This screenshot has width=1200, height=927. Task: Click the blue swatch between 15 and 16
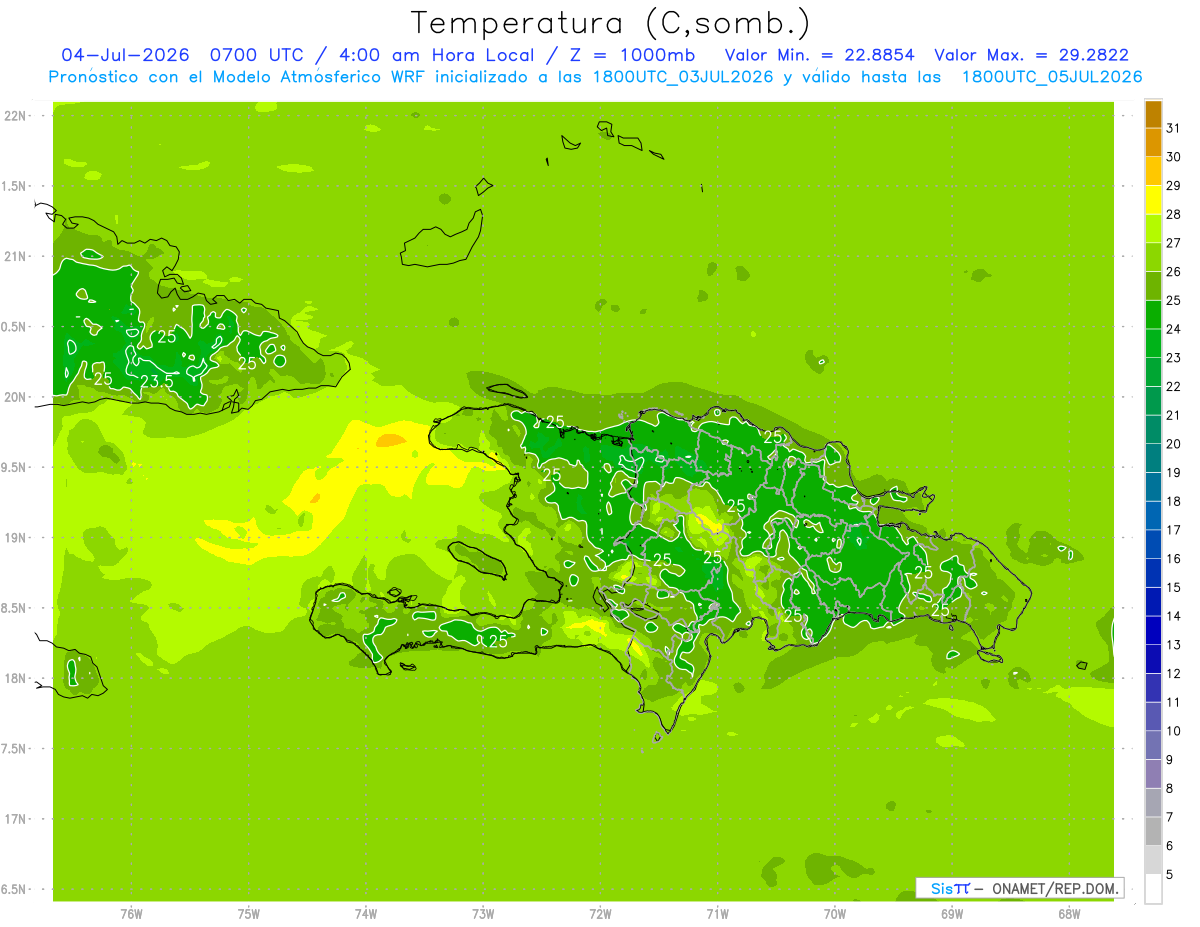point(1153,573)
